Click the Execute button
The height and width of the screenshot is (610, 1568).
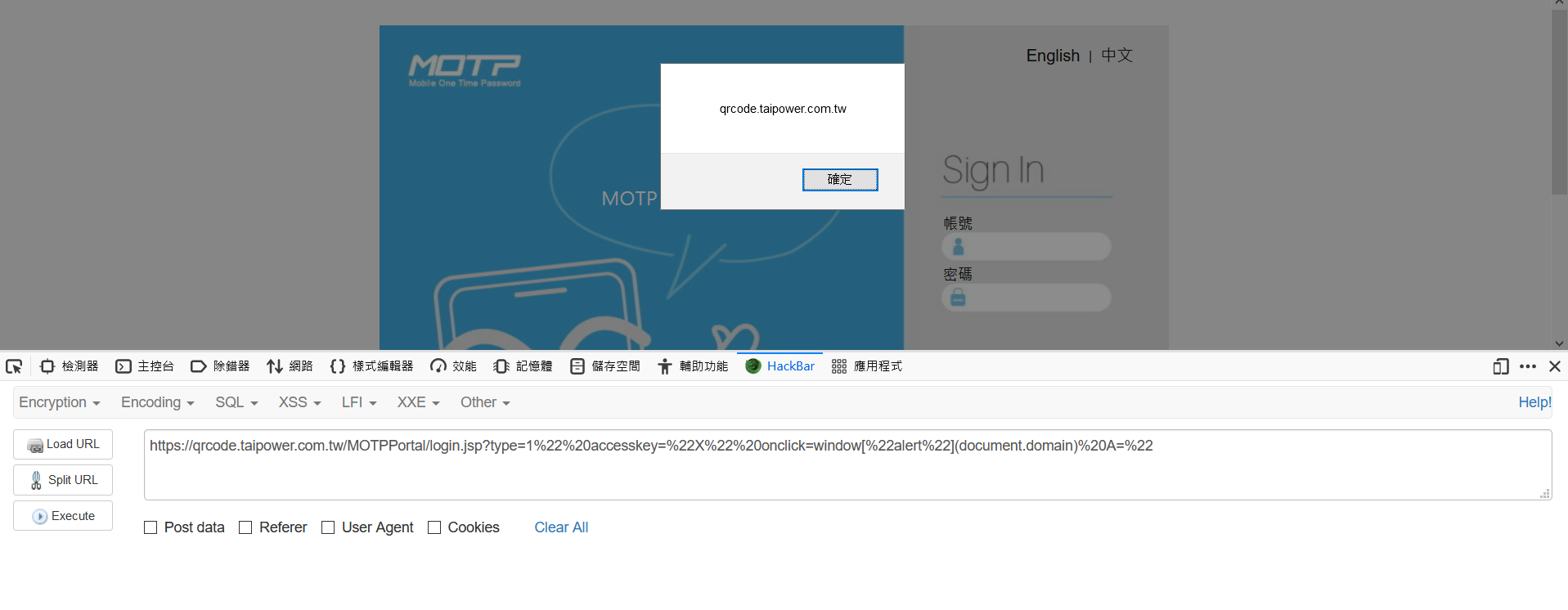point(63,516)
